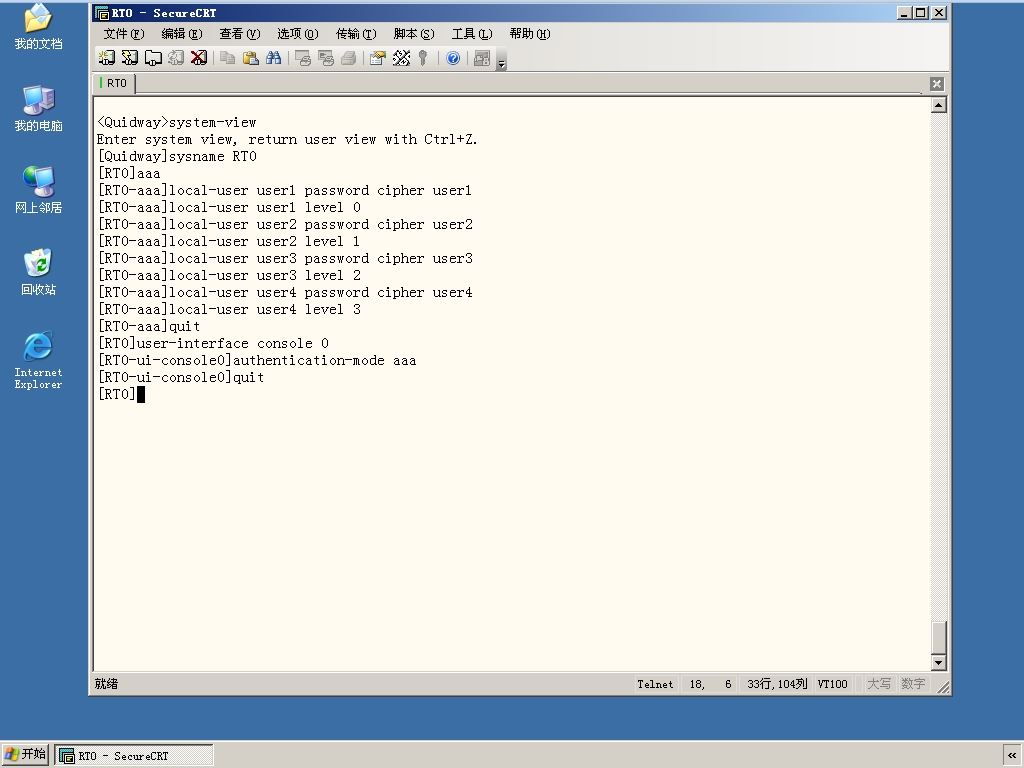Click terminal scrollbar down arrow

pos(938,663)
